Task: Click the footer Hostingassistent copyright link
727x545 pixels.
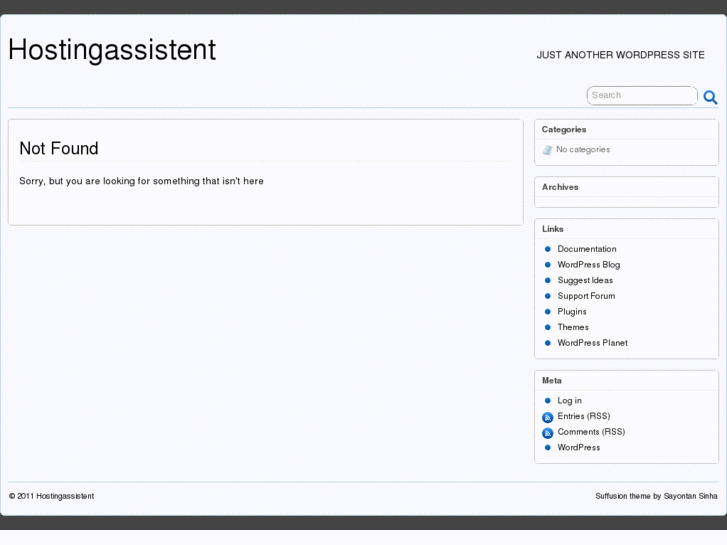Action: (65, 496)
